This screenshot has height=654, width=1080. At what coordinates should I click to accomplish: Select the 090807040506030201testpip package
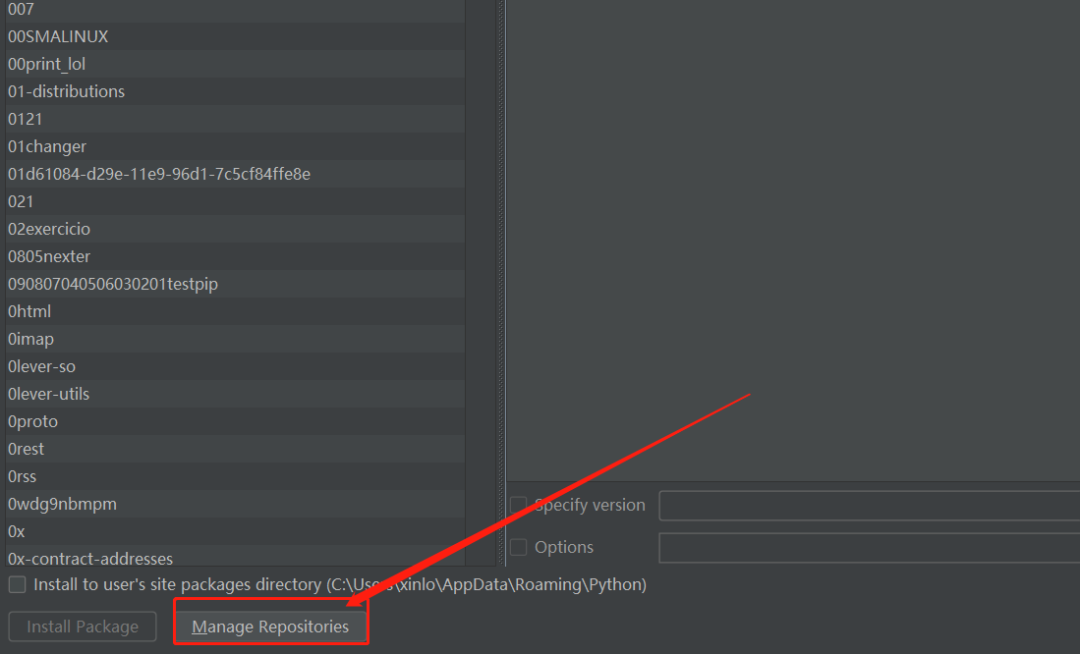tap(113, 284)
